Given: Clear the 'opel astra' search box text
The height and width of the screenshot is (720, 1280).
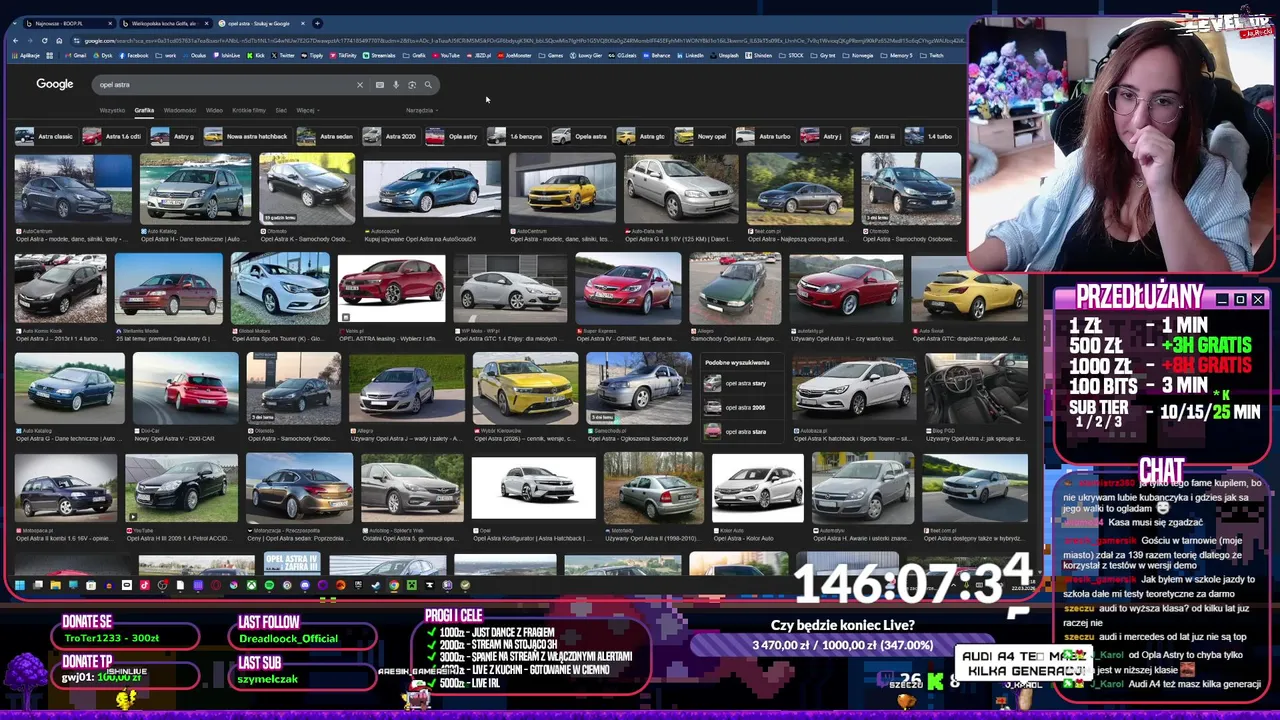Looking at the screenshot, I should tap(360, 85).
